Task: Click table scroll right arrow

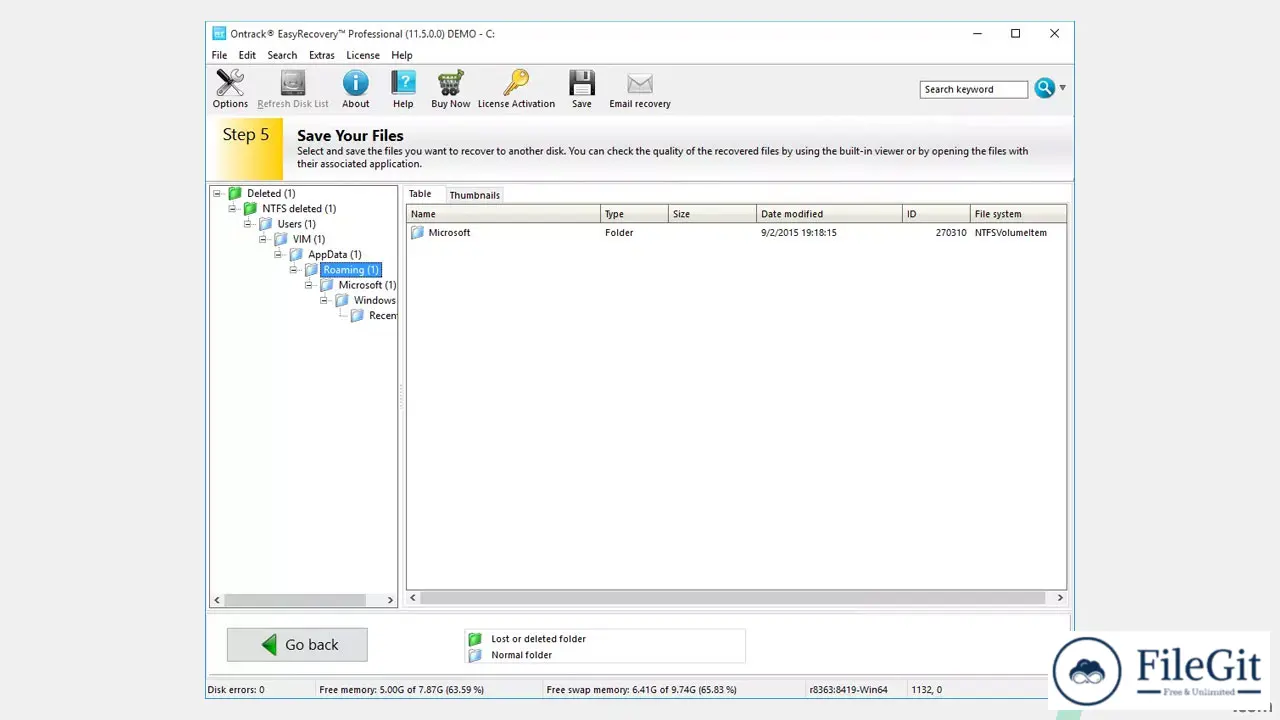Action: pyautogui.click(x=1060, y=598)
